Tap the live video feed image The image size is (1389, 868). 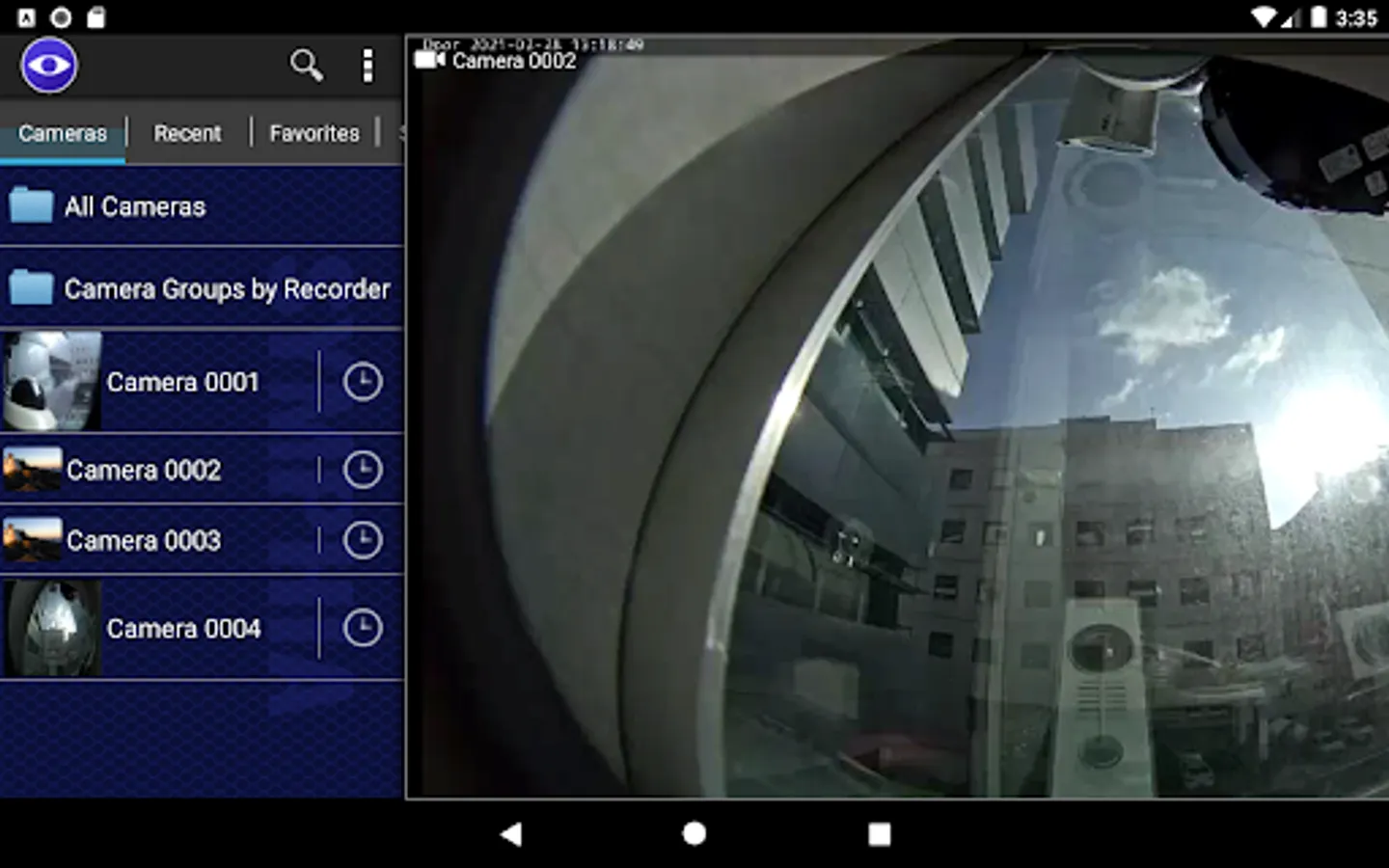897,418
